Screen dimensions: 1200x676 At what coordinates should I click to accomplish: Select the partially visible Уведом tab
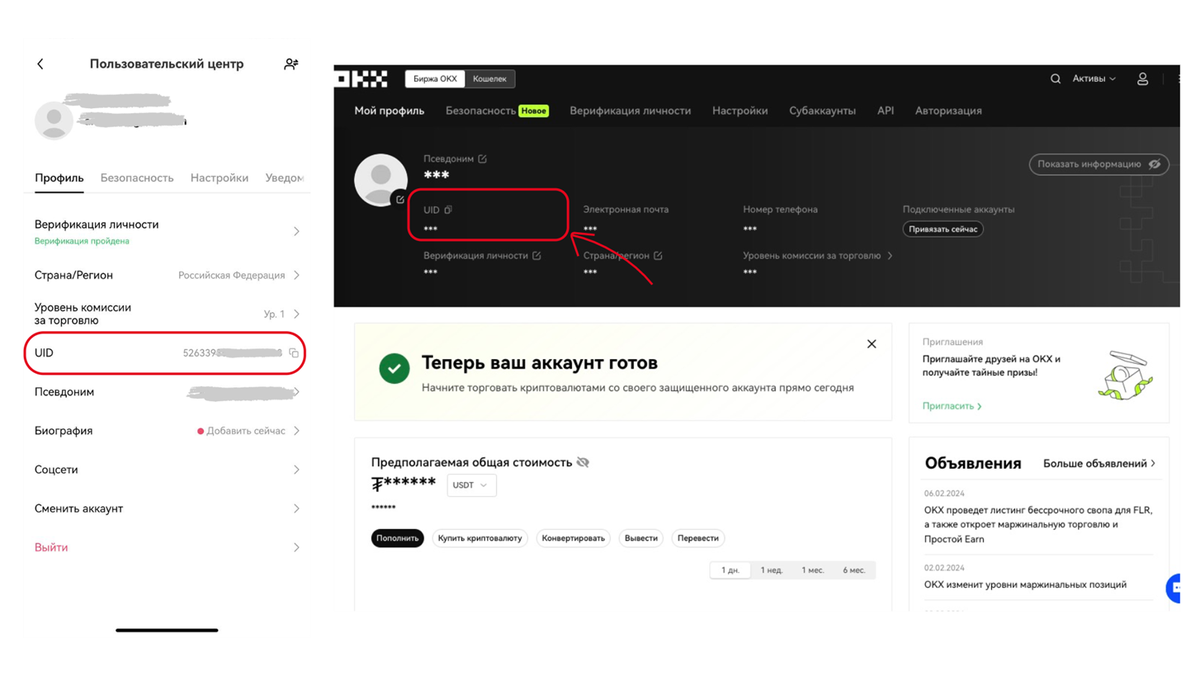(x=284, y=178)
